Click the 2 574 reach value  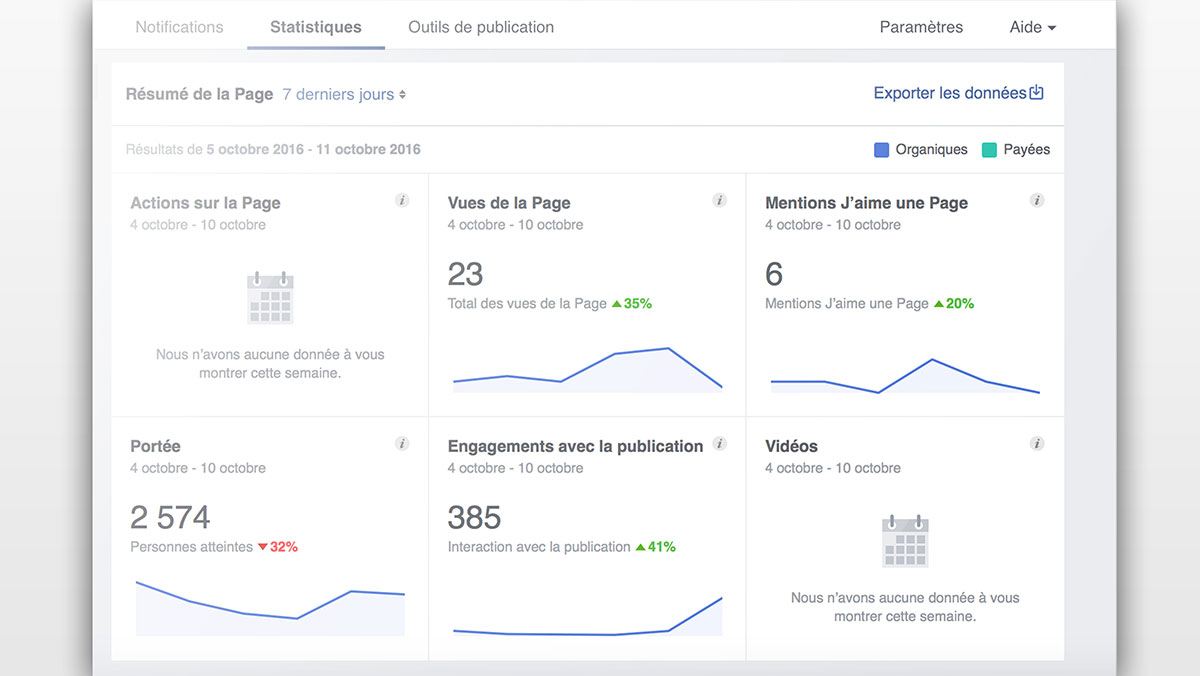tap(170, 517)
